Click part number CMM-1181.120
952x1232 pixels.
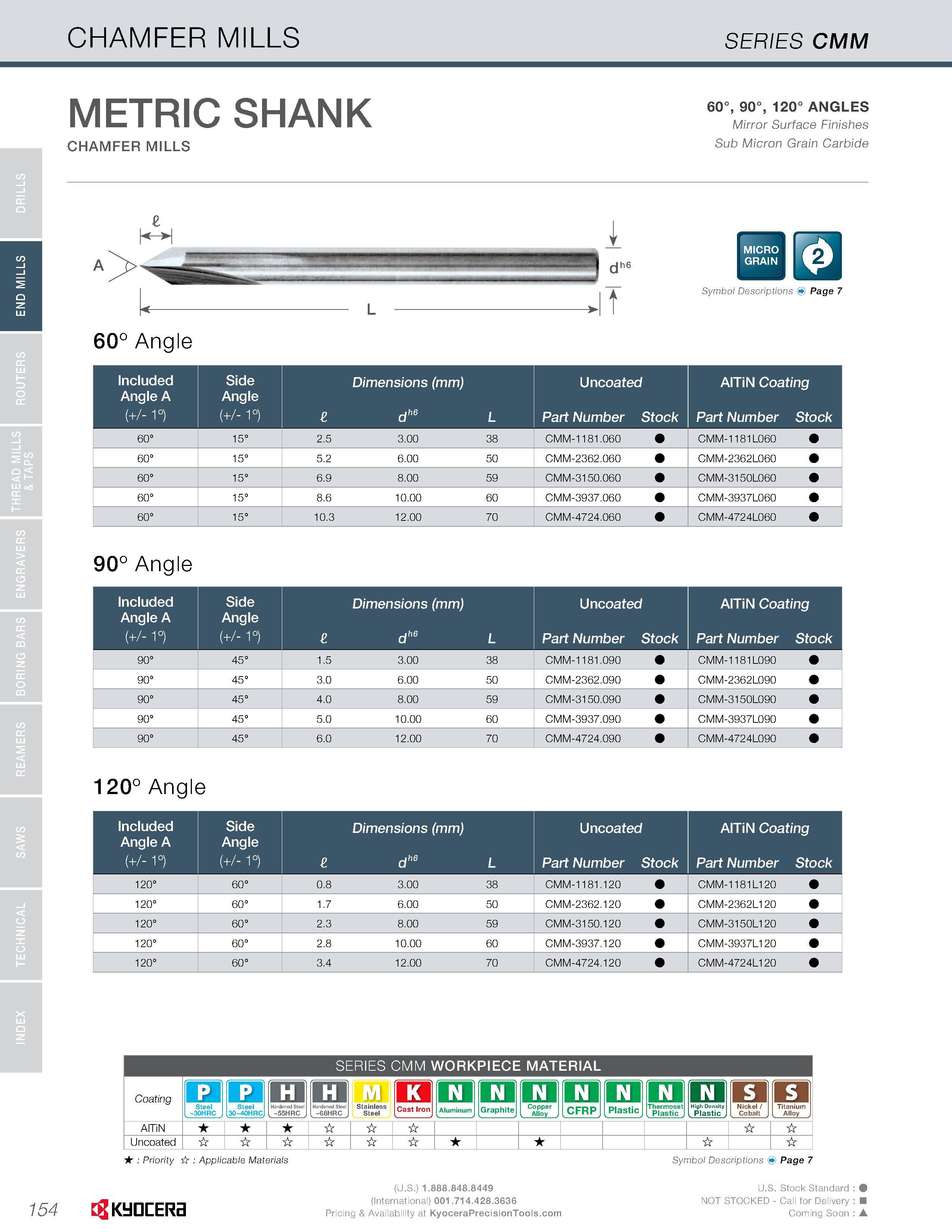pyautogui.click(x=583, y=884)
